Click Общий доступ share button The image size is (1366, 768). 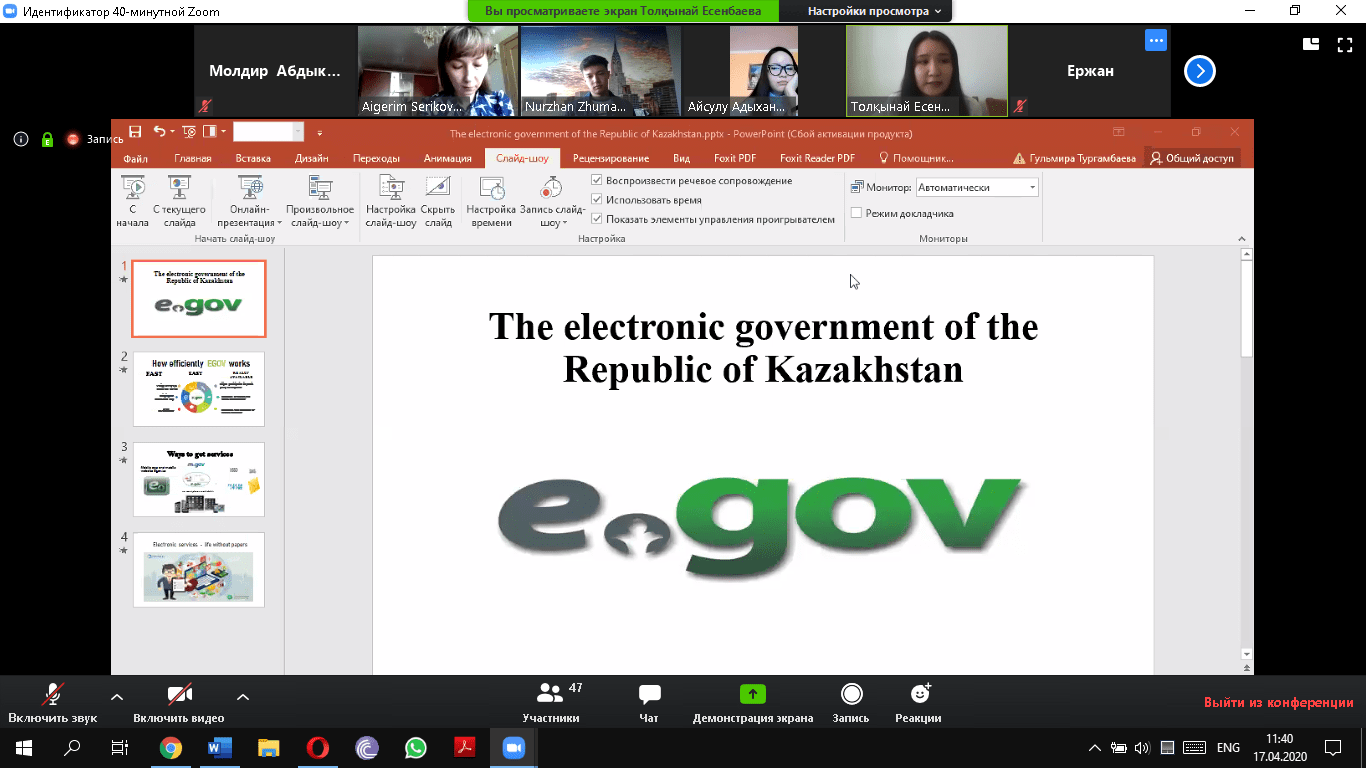click(1192, 158)
